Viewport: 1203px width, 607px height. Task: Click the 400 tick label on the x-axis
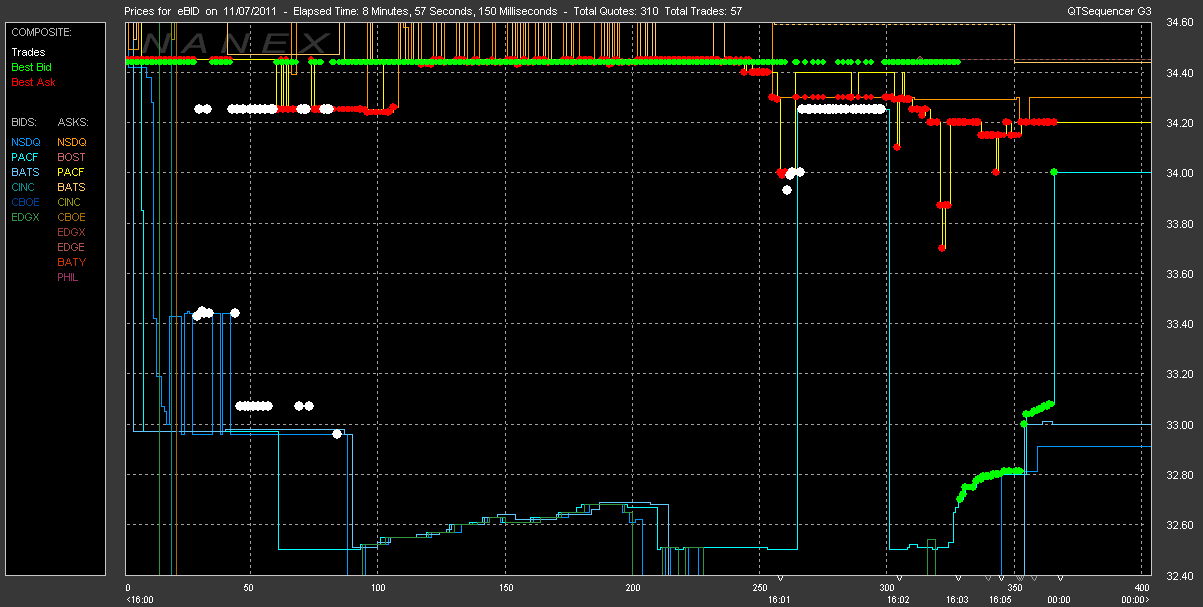click(x=1141, y=588)
